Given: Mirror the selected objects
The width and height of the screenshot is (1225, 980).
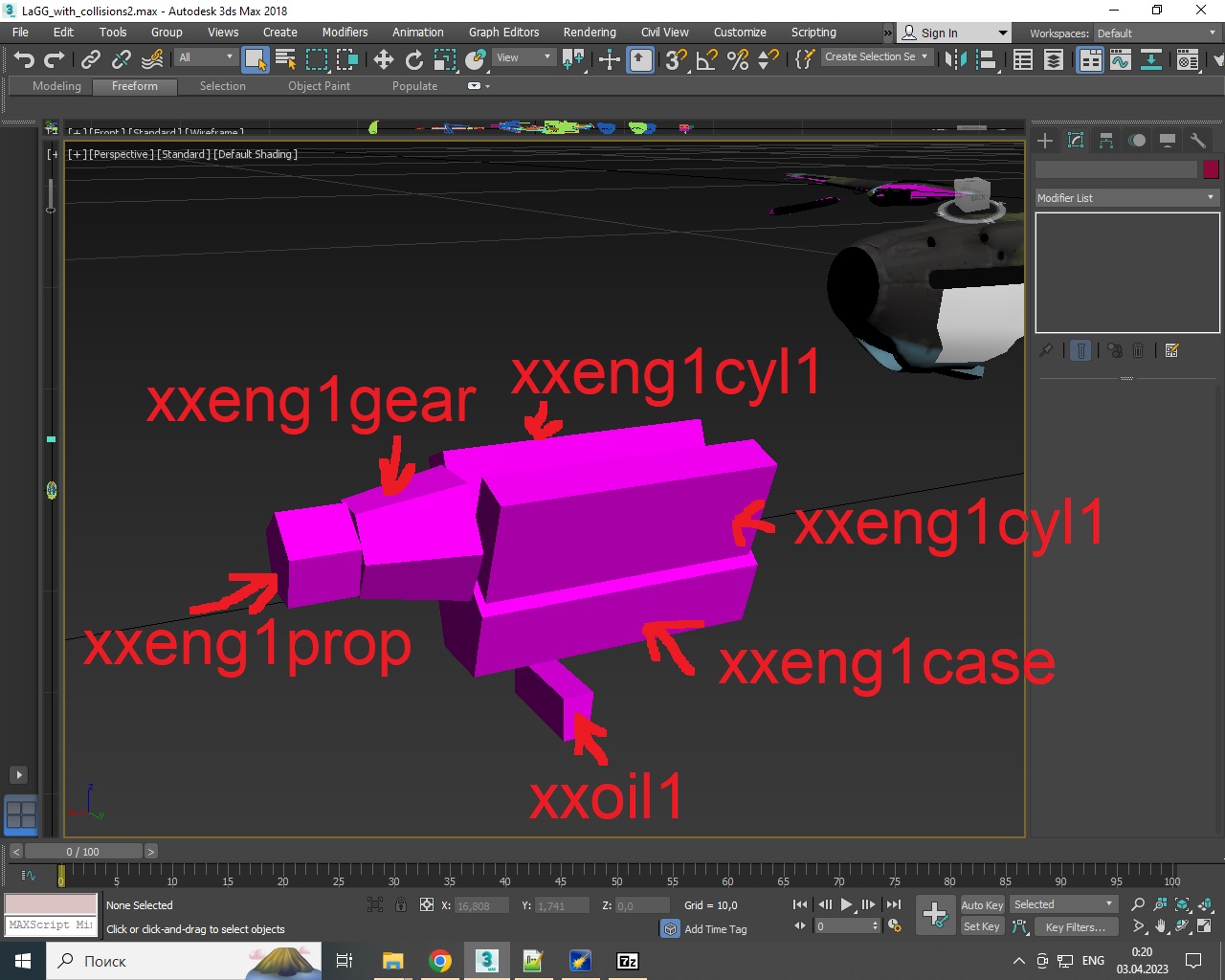Looking at the screenshot, I should point(955,59).
